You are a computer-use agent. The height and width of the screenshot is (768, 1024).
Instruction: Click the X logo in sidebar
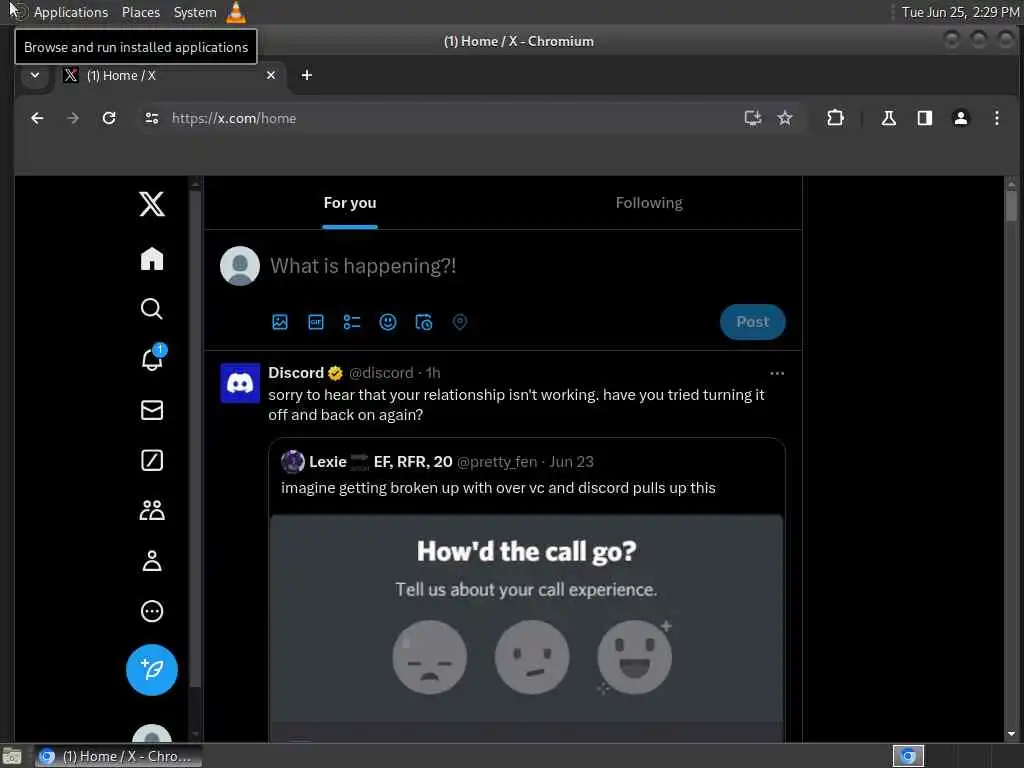point(152,204)
